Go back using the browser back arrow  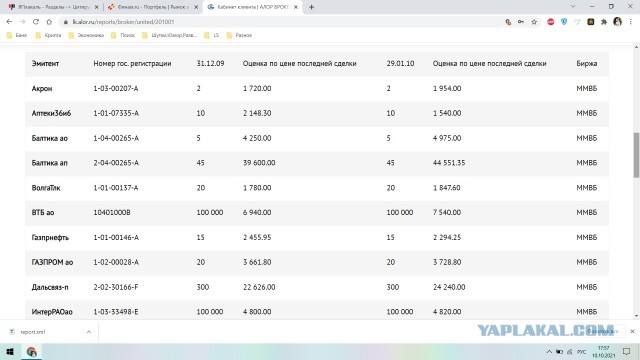pyautogui.click(x=9, y=22)
